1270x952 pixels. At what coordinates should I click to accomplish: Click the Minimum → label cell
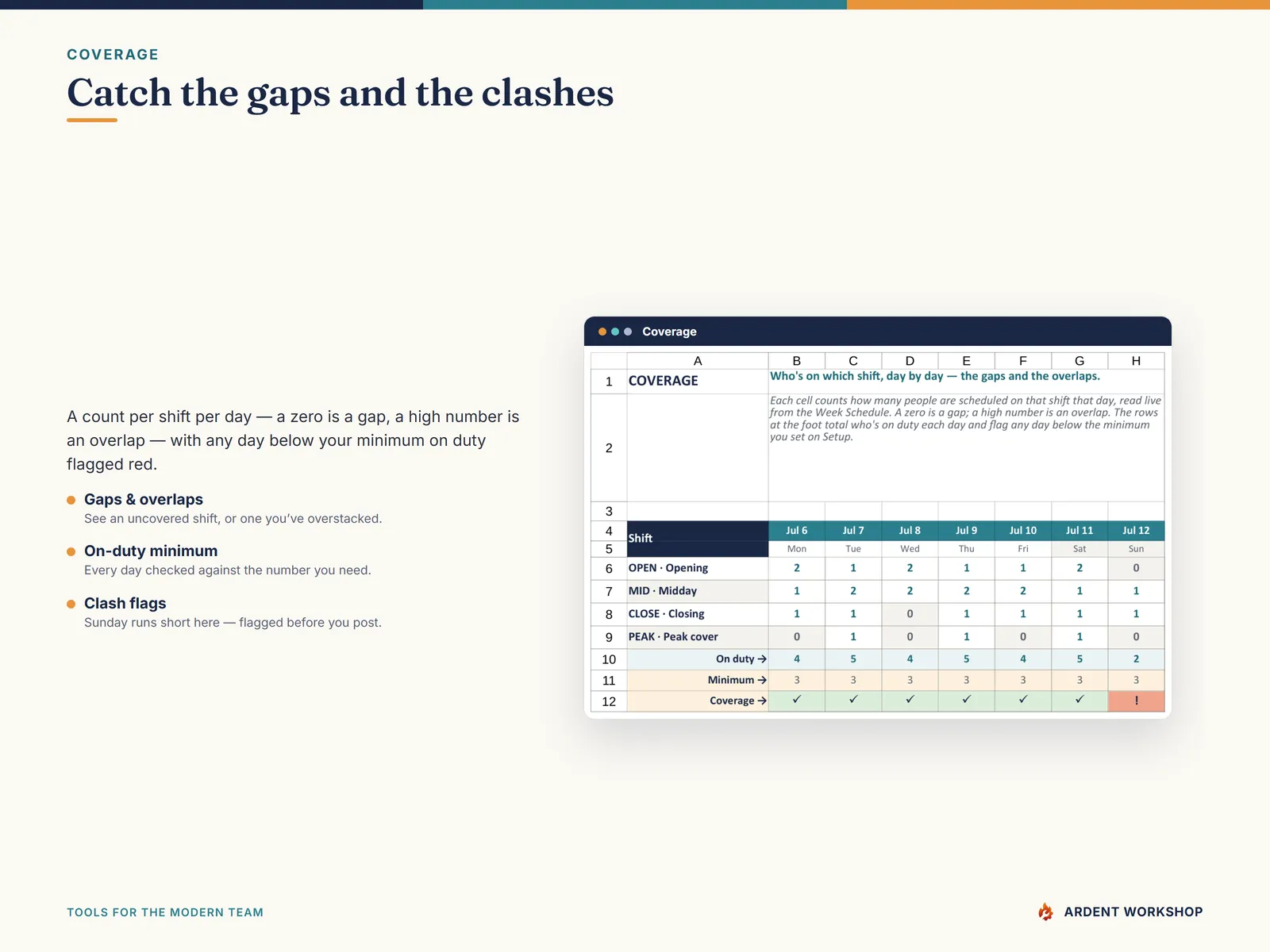698,680
